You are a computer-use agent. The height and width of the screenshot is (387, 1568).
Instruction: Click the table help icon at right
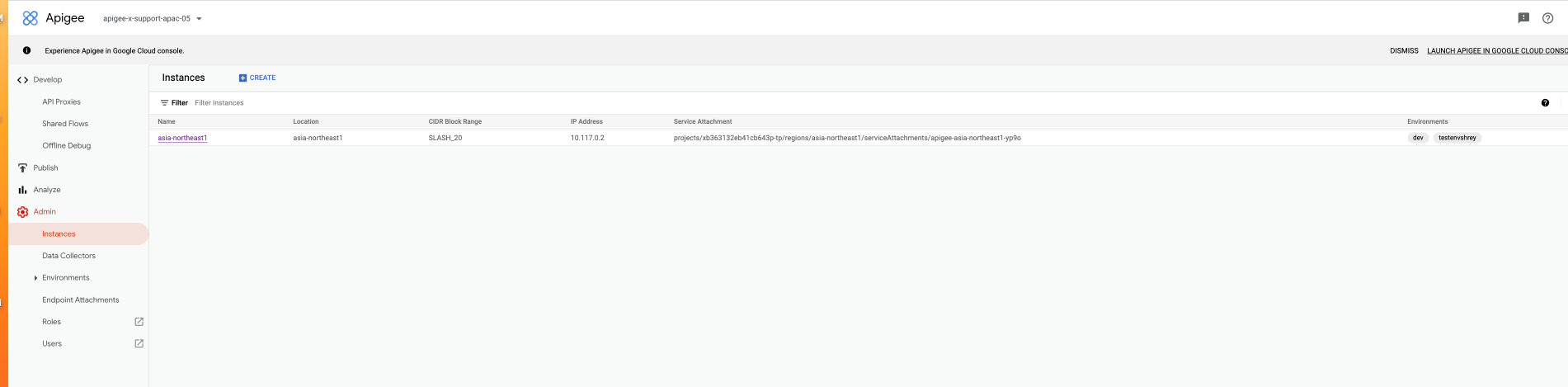point(1545,103)
